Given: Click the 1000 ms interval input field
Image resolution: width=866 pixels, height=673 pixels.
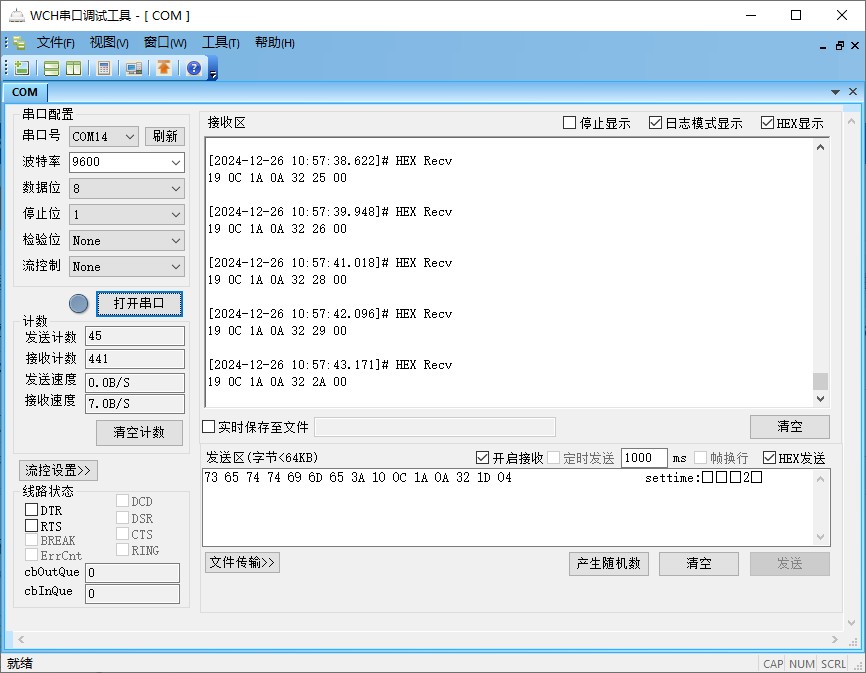Looking at the screenshot, I should 643,458.
